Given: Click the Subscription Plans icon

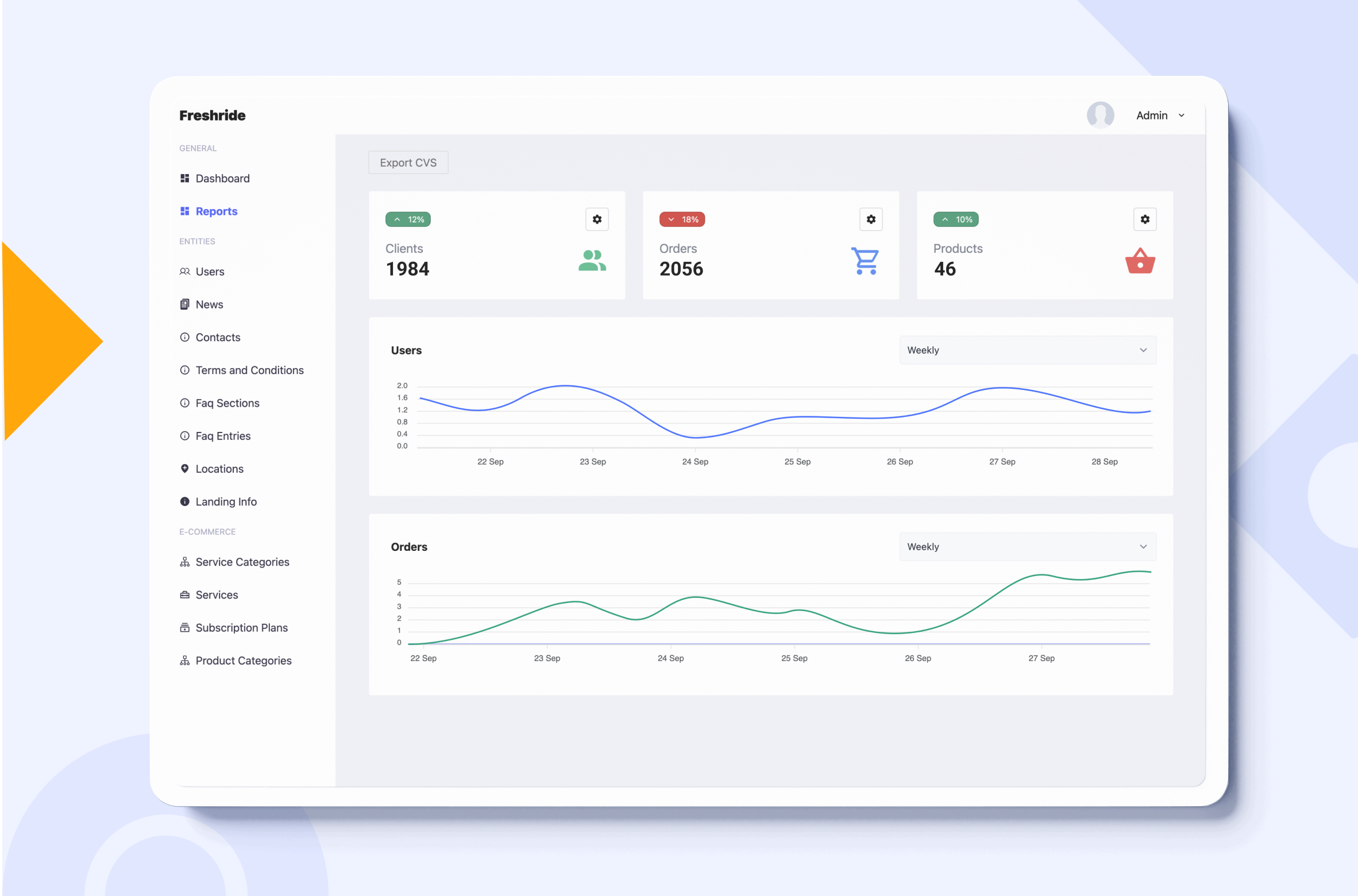Looking at the screenshot, I should 184,628.
